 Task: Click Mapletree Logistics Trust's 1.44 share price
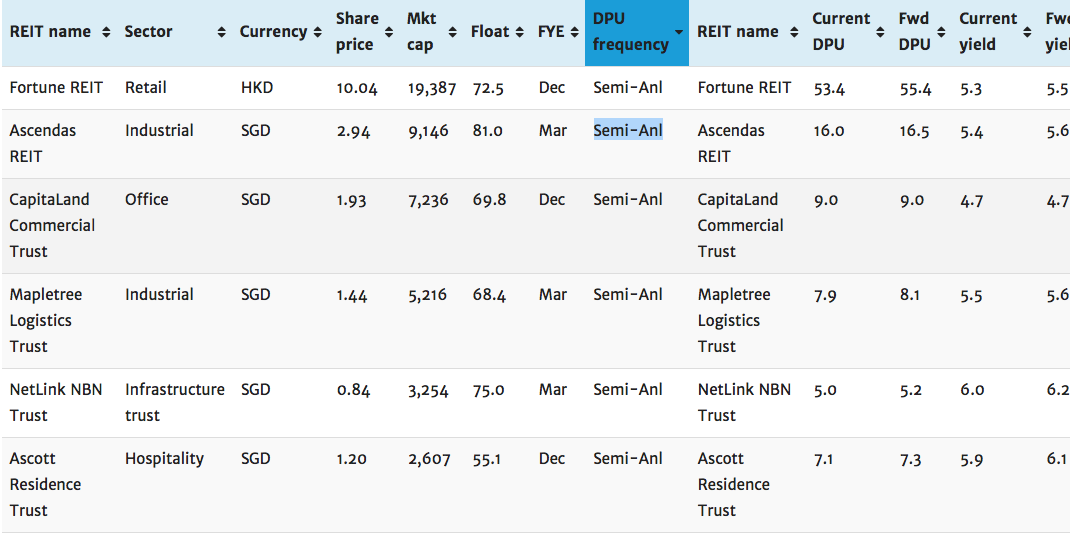[353, 295]
